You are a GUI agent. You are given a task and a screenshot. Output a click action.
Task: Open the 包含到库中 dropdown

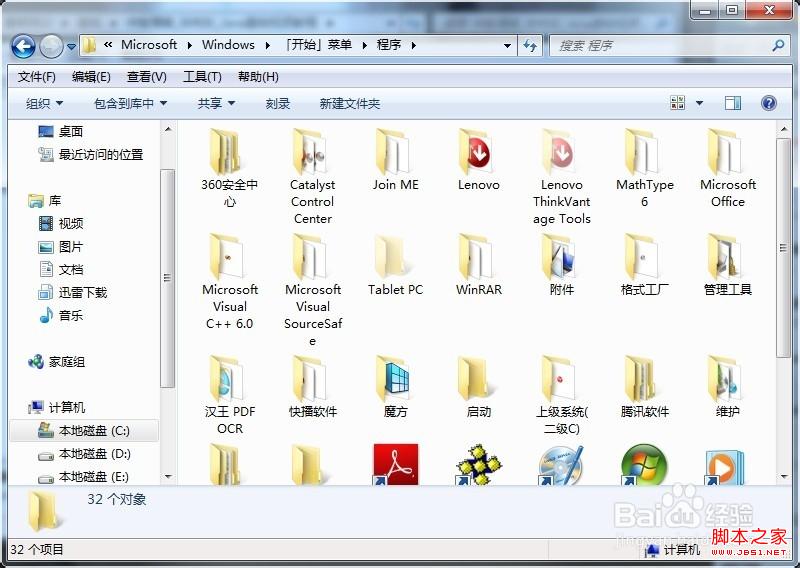[x=131, y=104]
